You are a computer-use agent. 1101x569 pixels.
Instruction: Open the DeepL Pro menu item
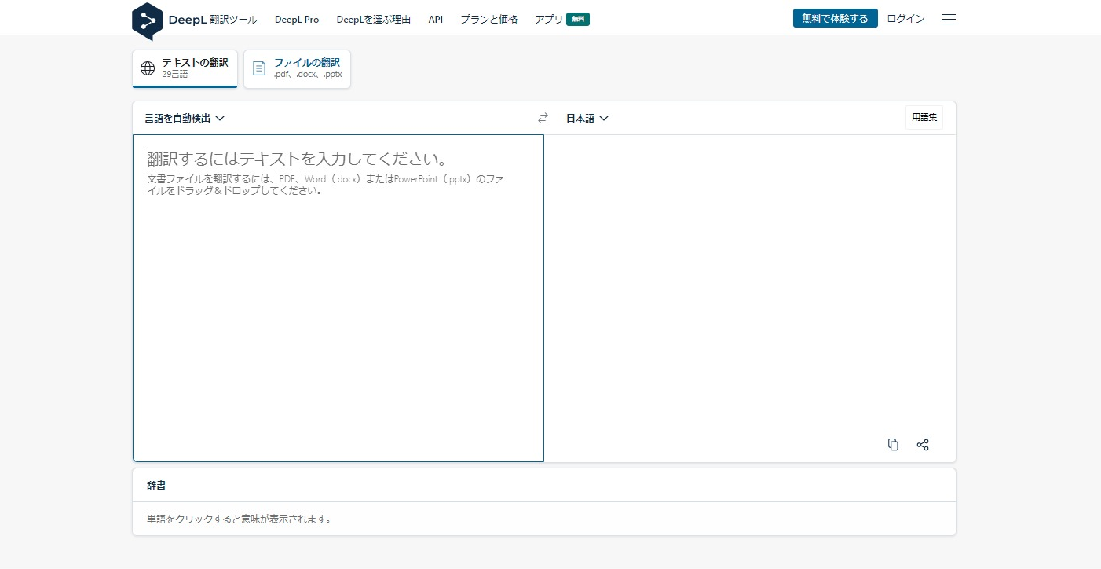point(297,19)
